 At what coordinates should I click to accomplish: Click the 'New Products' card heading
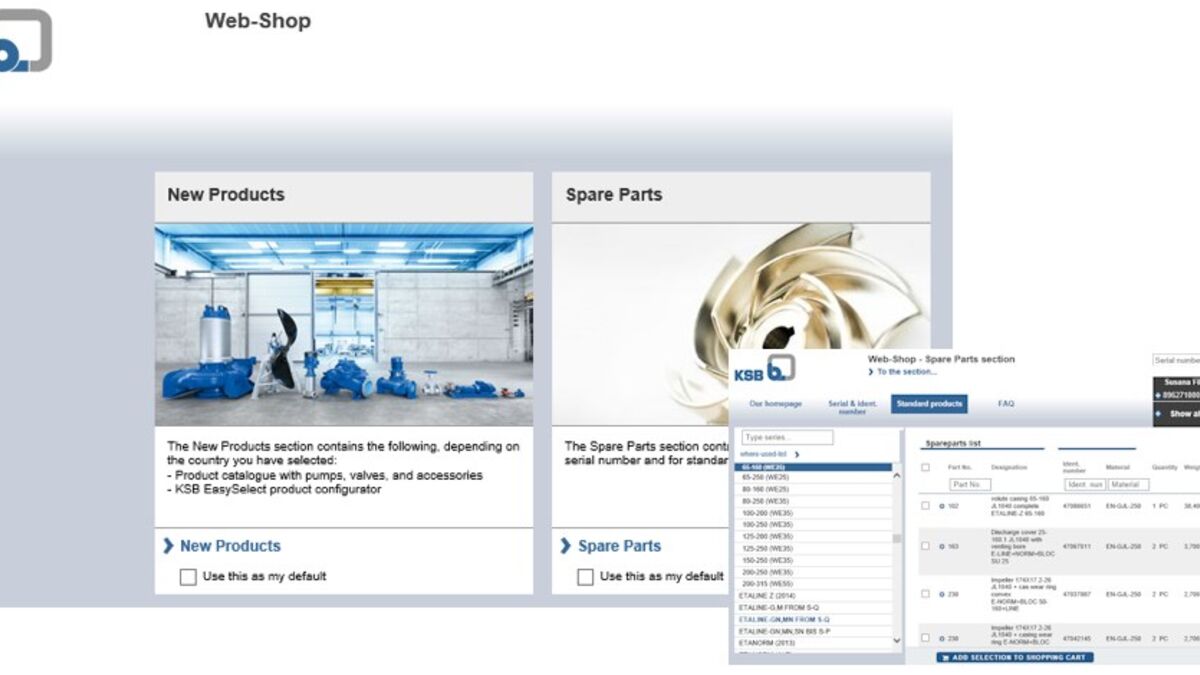(x=226, y=195)
